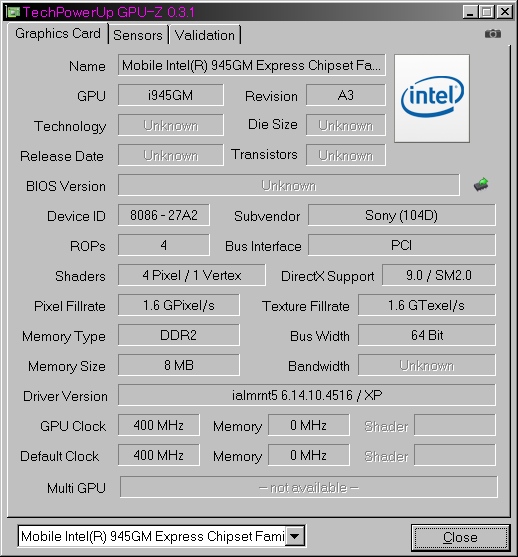Click the Technology Unknown field

[171, 125]
